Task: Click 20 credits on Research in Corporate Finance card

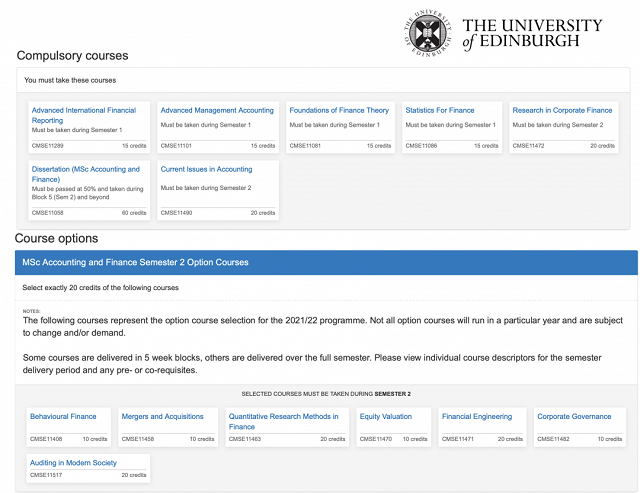Action: point(602,146)
